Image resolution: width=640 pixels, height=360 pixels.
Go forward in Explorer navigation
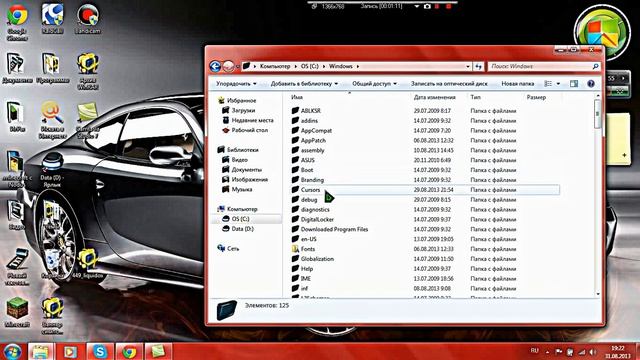[x=229, y=66]
